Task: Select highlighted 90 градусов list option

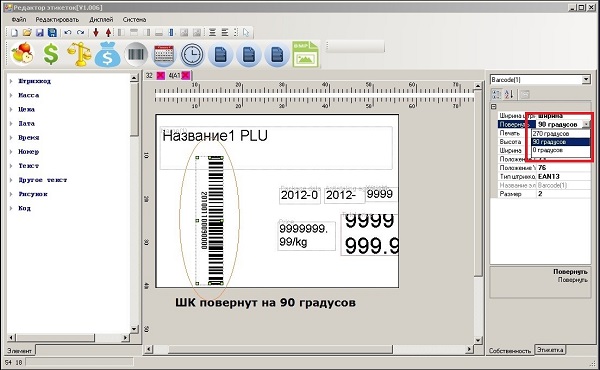Action: coord(561,142)
